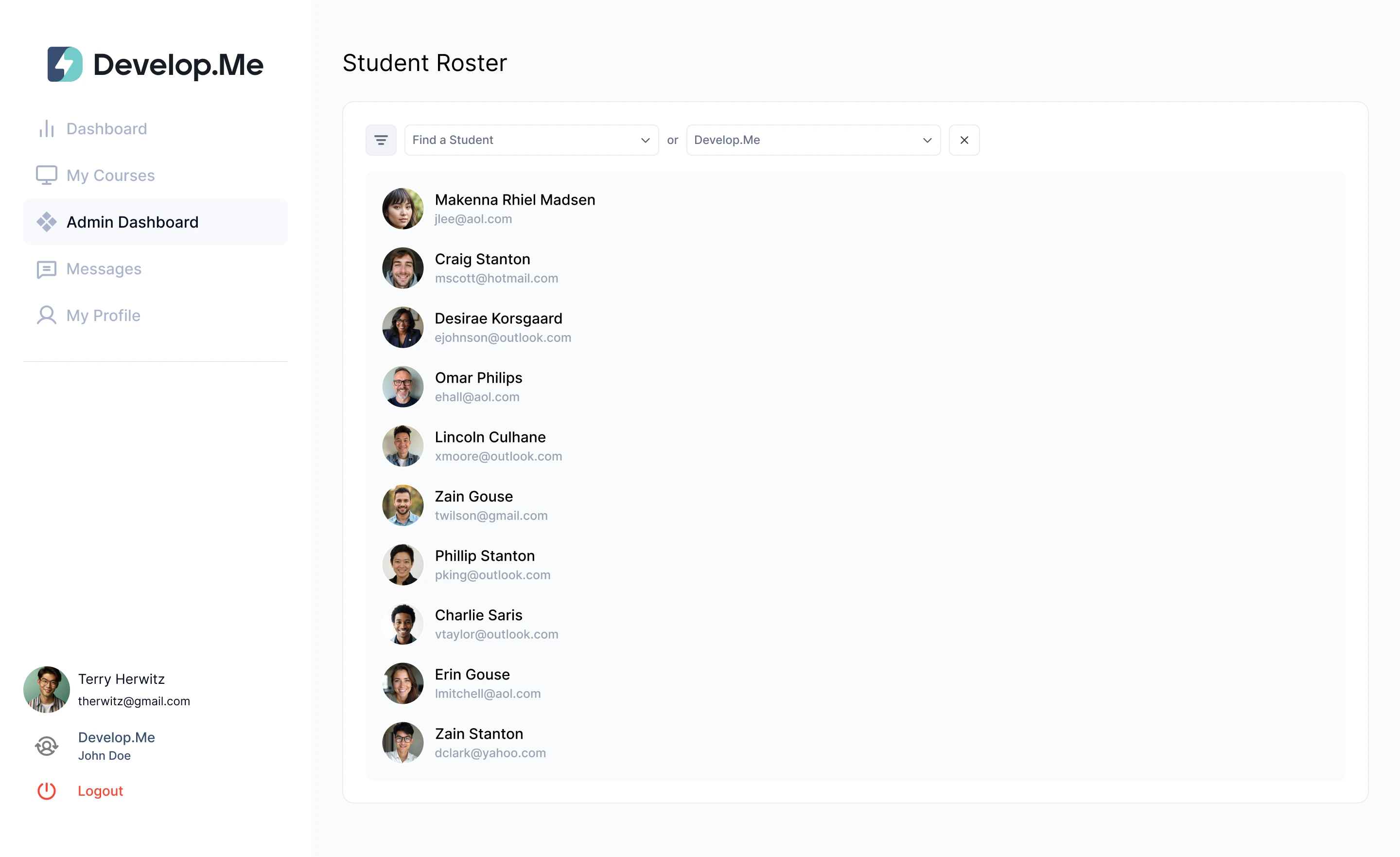Select student Craig Stanton from the roster

pyautogui.click(x=482, y=259)
